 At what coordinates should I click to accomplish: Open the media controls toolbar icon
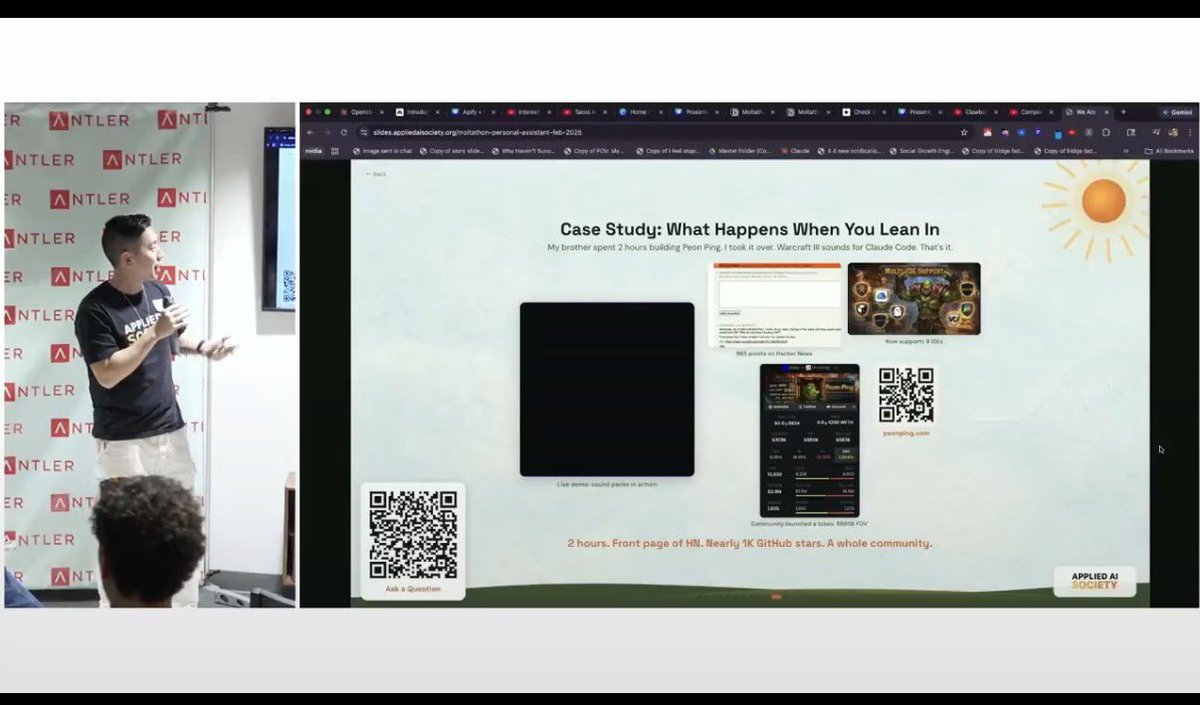(1156, 132)
